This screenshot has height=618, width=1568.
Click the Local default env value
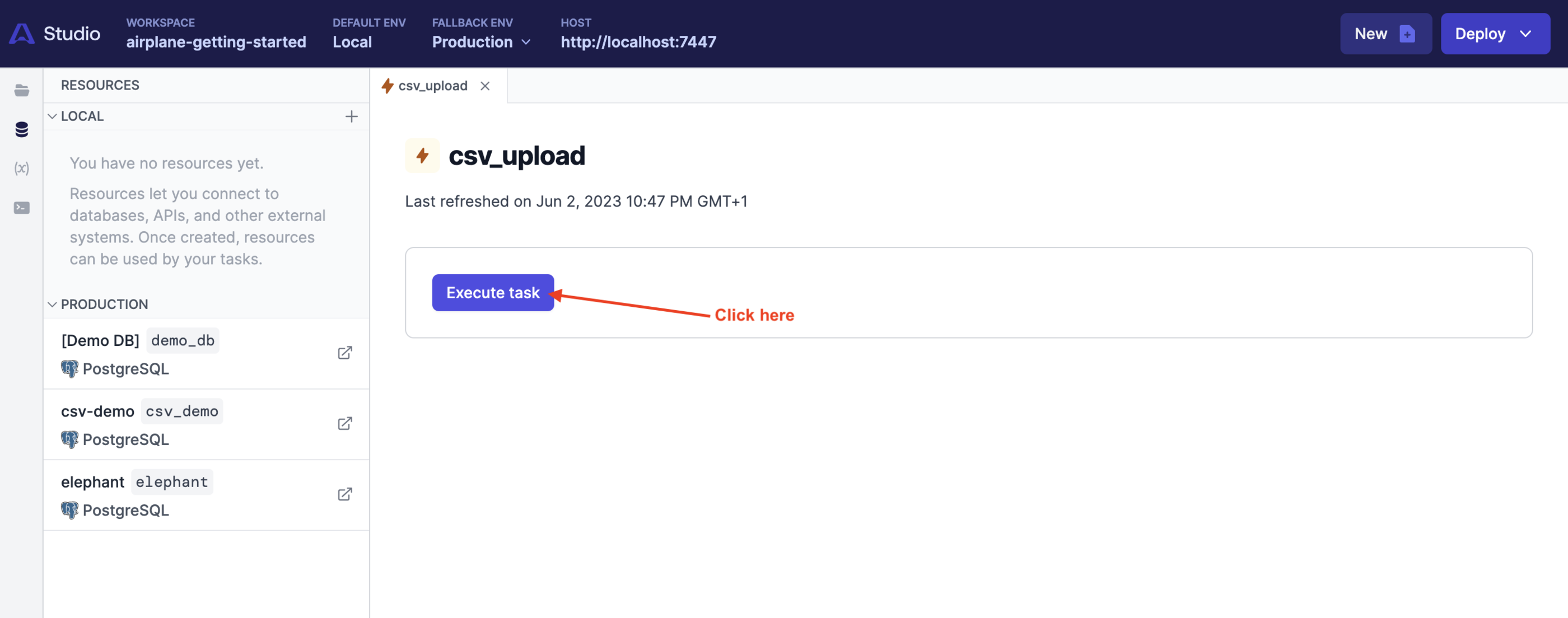point(352,42)
